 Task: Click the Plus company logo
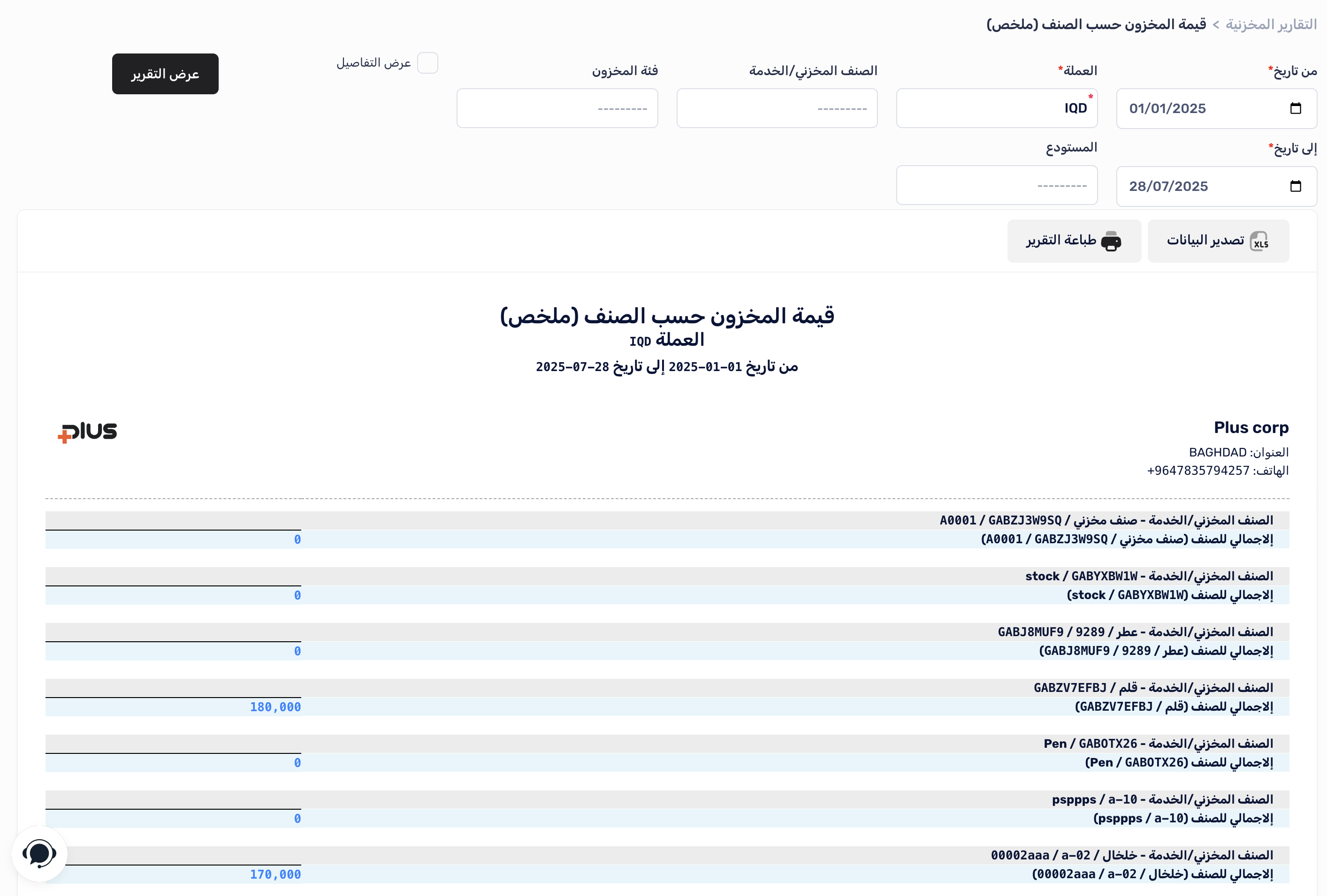(x=87, y=432)
